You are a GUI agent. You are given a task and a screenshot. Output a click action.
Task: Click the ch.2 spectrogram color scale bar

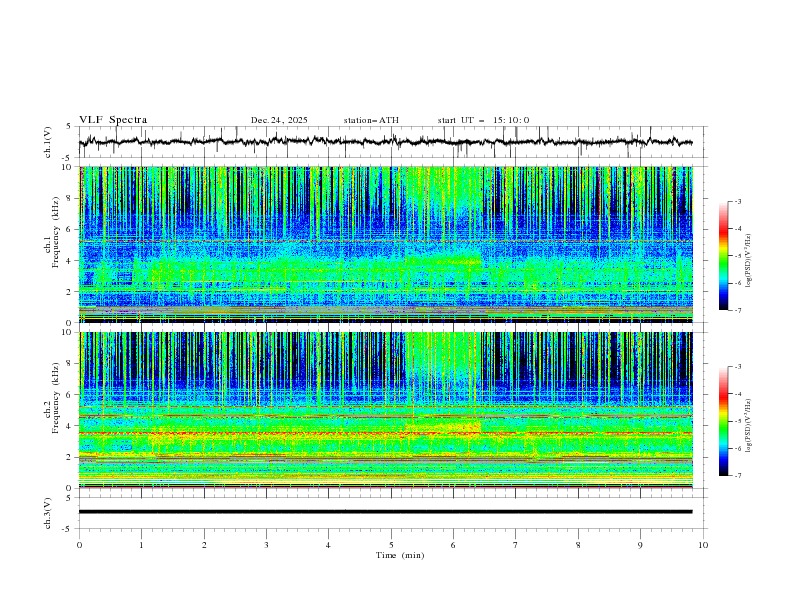724,421
